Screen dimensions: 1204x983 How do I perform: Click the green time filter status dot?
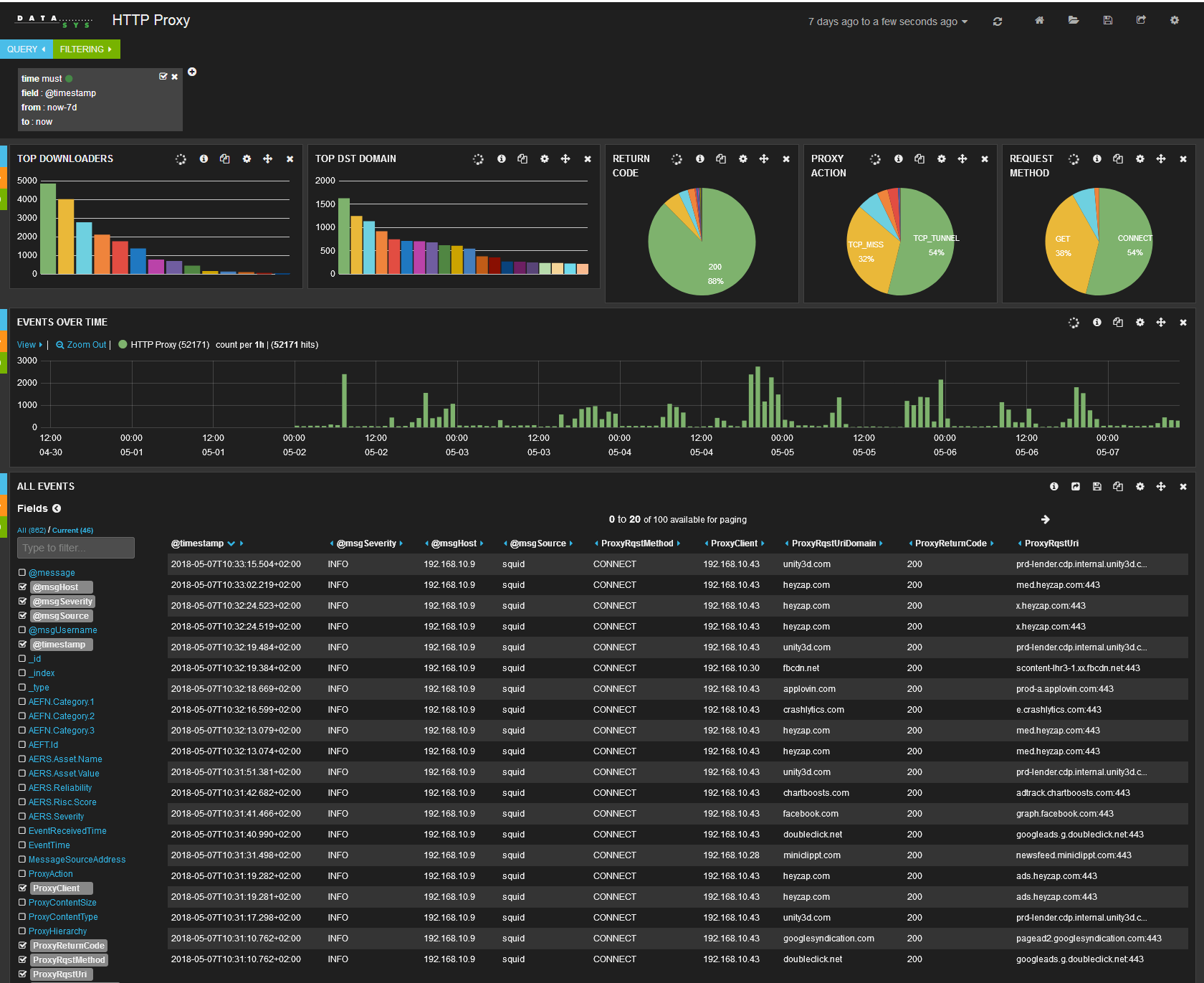click(69, 79)
